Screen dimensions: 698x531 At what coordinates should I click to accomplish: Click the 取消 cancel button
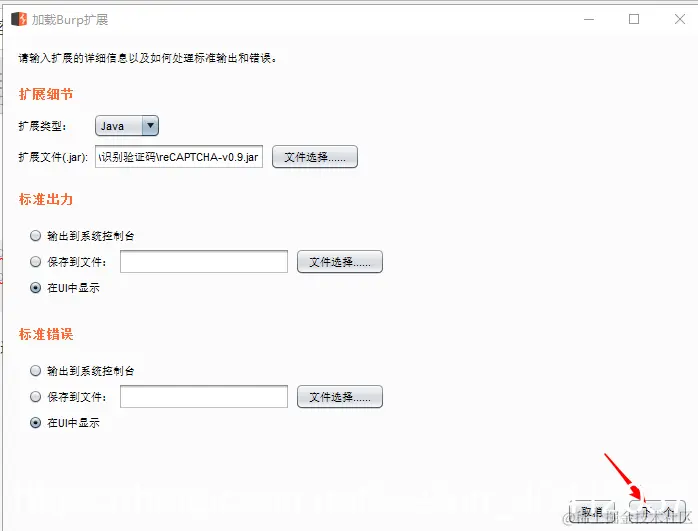[x=592, y=512]
